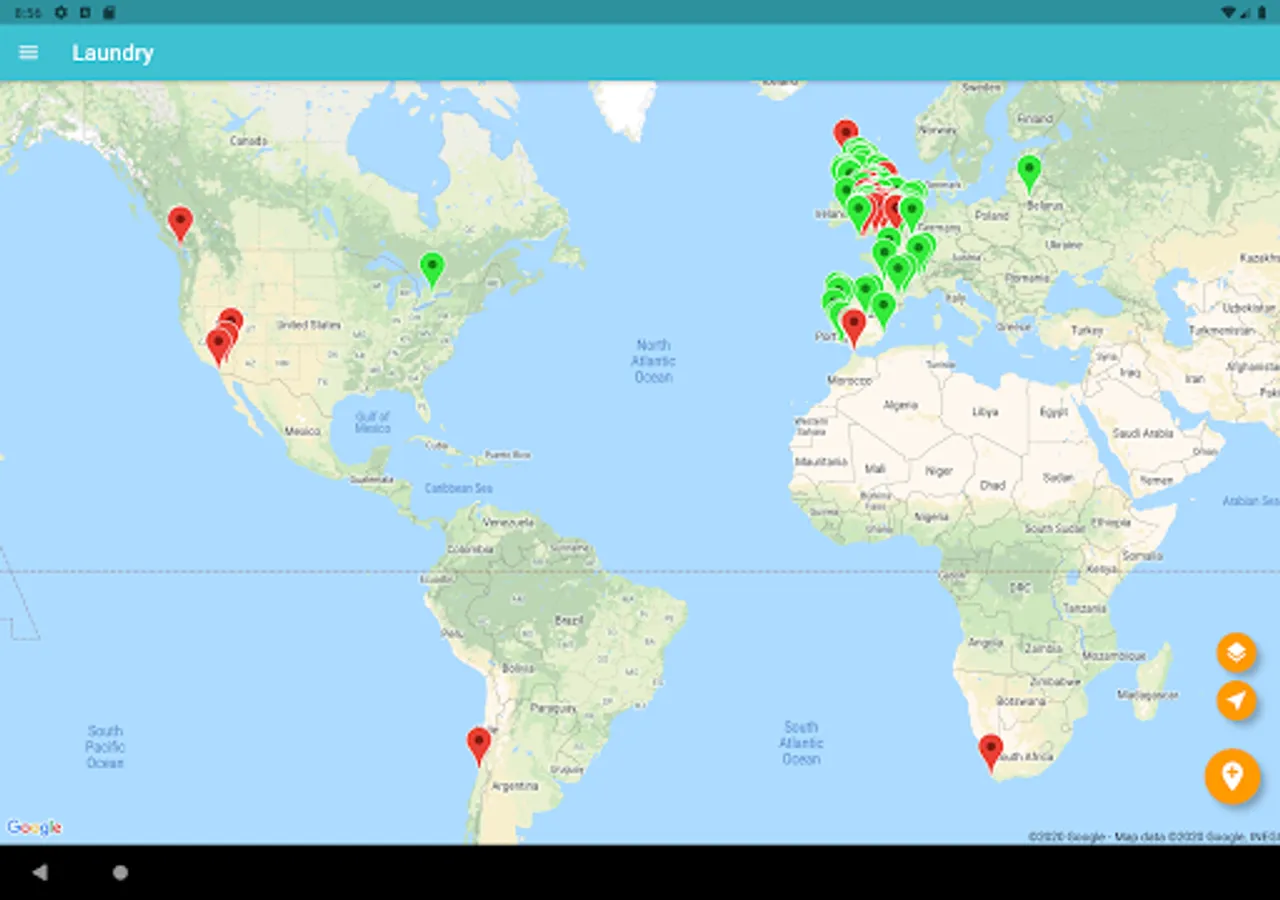Click the South Atlantic Ocean label

(x=801, y=743)
